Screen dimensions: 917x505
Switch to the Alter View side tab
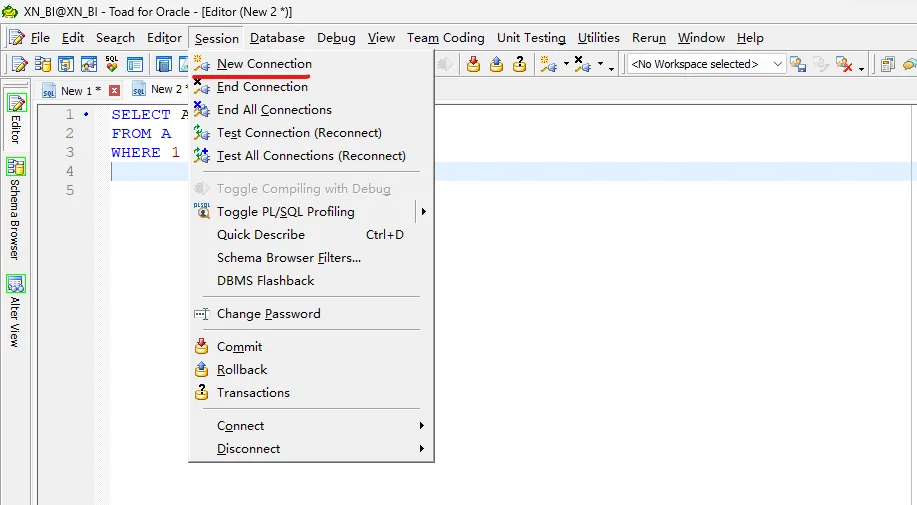(15, 311)
